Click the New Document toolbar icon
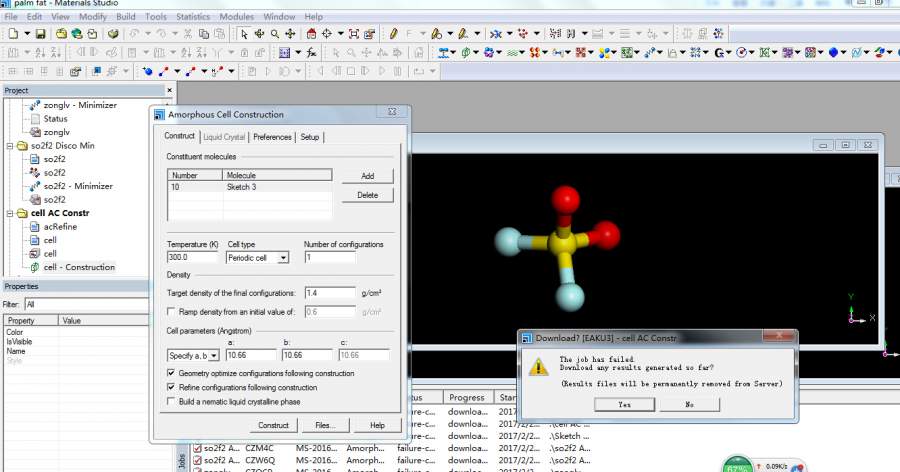Viewport: 900px width, 472px height. (12, 34)
